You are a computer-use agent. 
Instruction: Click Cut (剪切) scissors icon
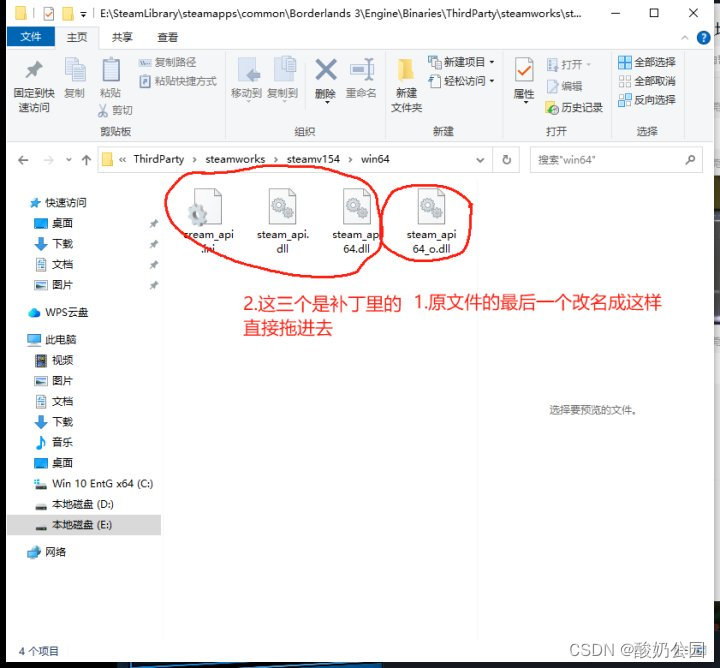pos(103,110)
